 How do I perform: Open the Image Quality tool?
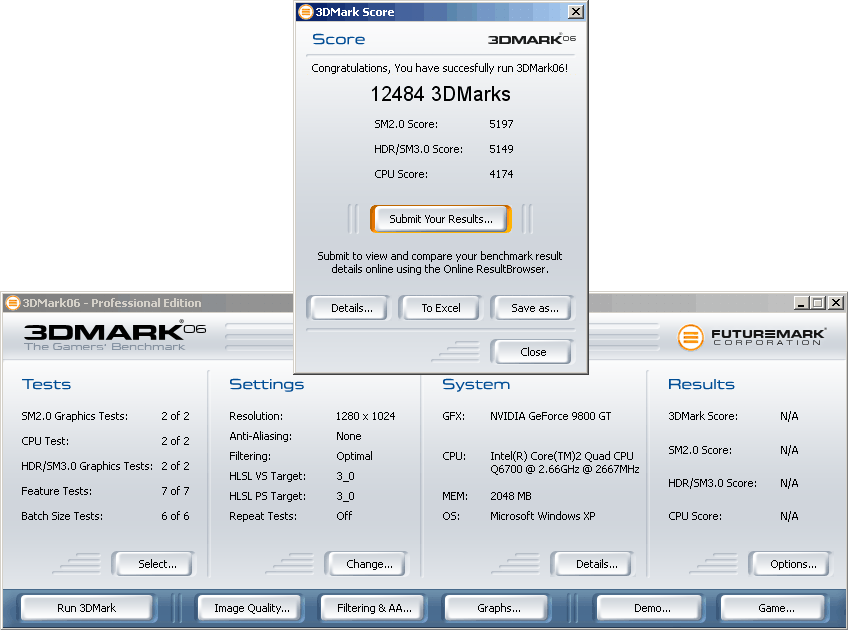pyautogui.click(x=251, y=608)
